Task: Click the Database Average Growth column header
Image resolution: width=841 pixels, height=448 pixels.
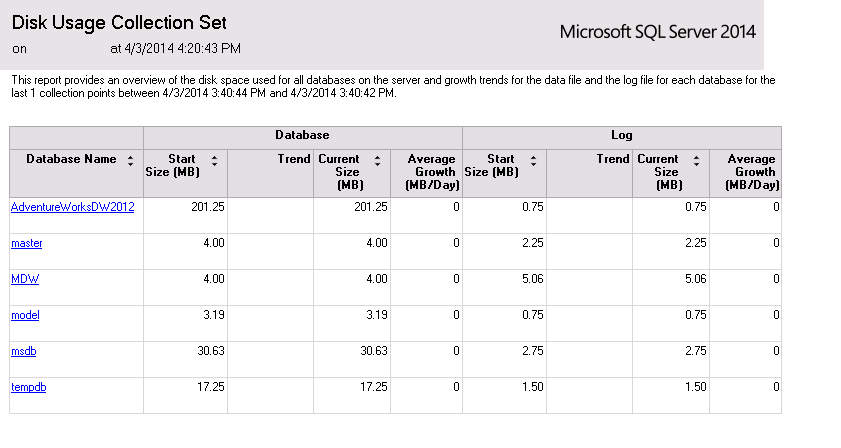Action: point(431,172)
